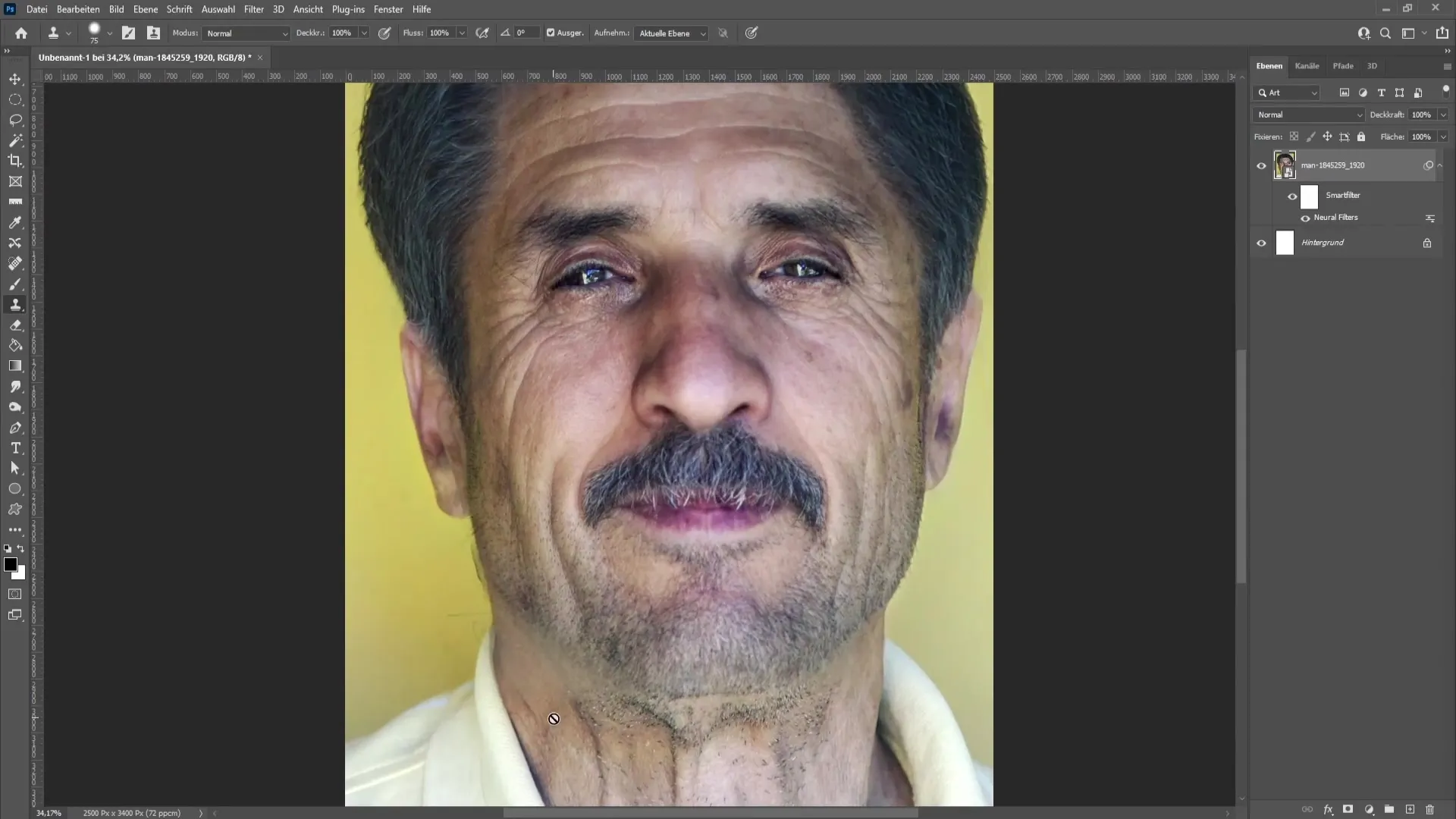The image size is (1456, 819).
Task: Set Deckraft opacity input field
Action: pyautogui.click(x=1421, y=114)
